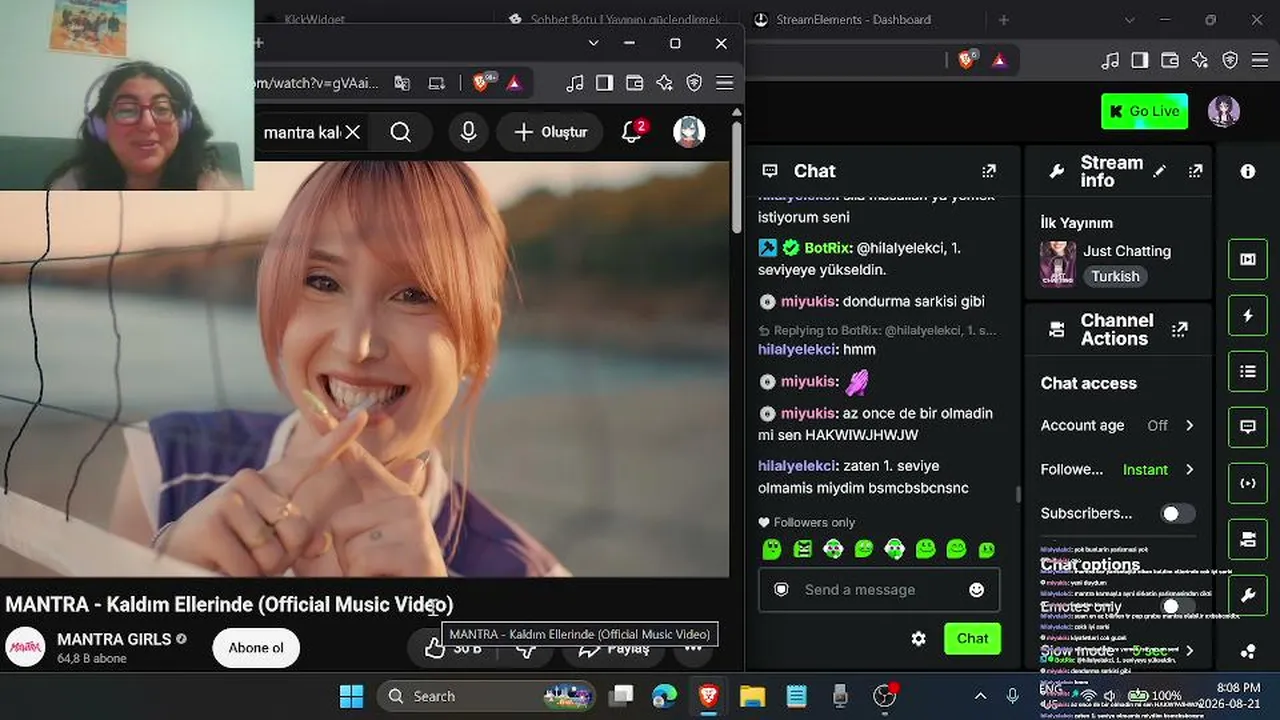Open the lightning bolt sidebar panel

(x=1248, y=316)
